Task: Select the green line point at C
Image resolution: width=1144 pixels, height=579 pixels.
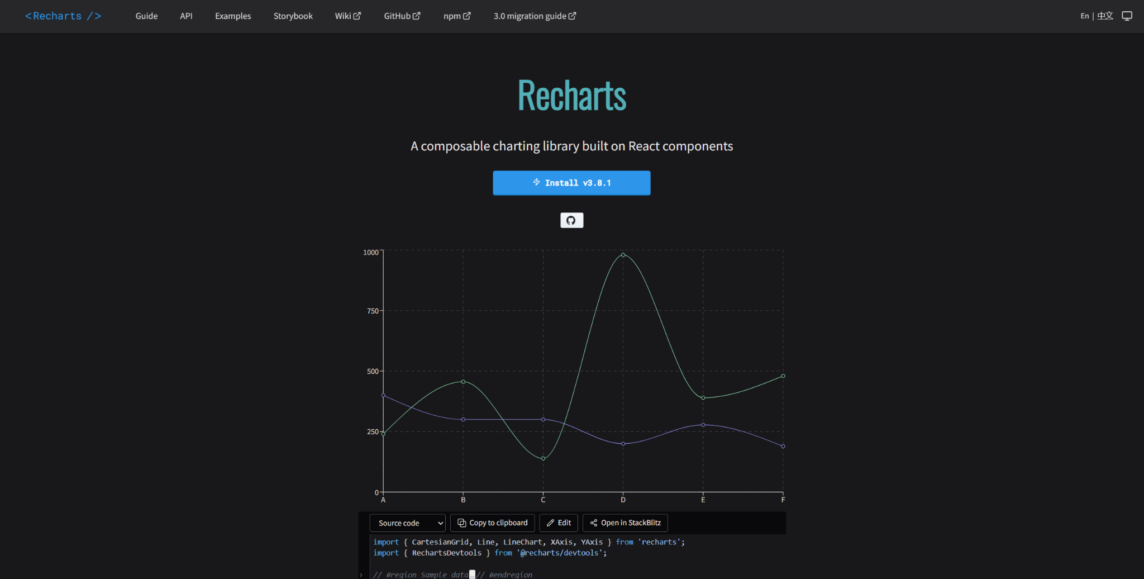Action: [x=543, y=459]
